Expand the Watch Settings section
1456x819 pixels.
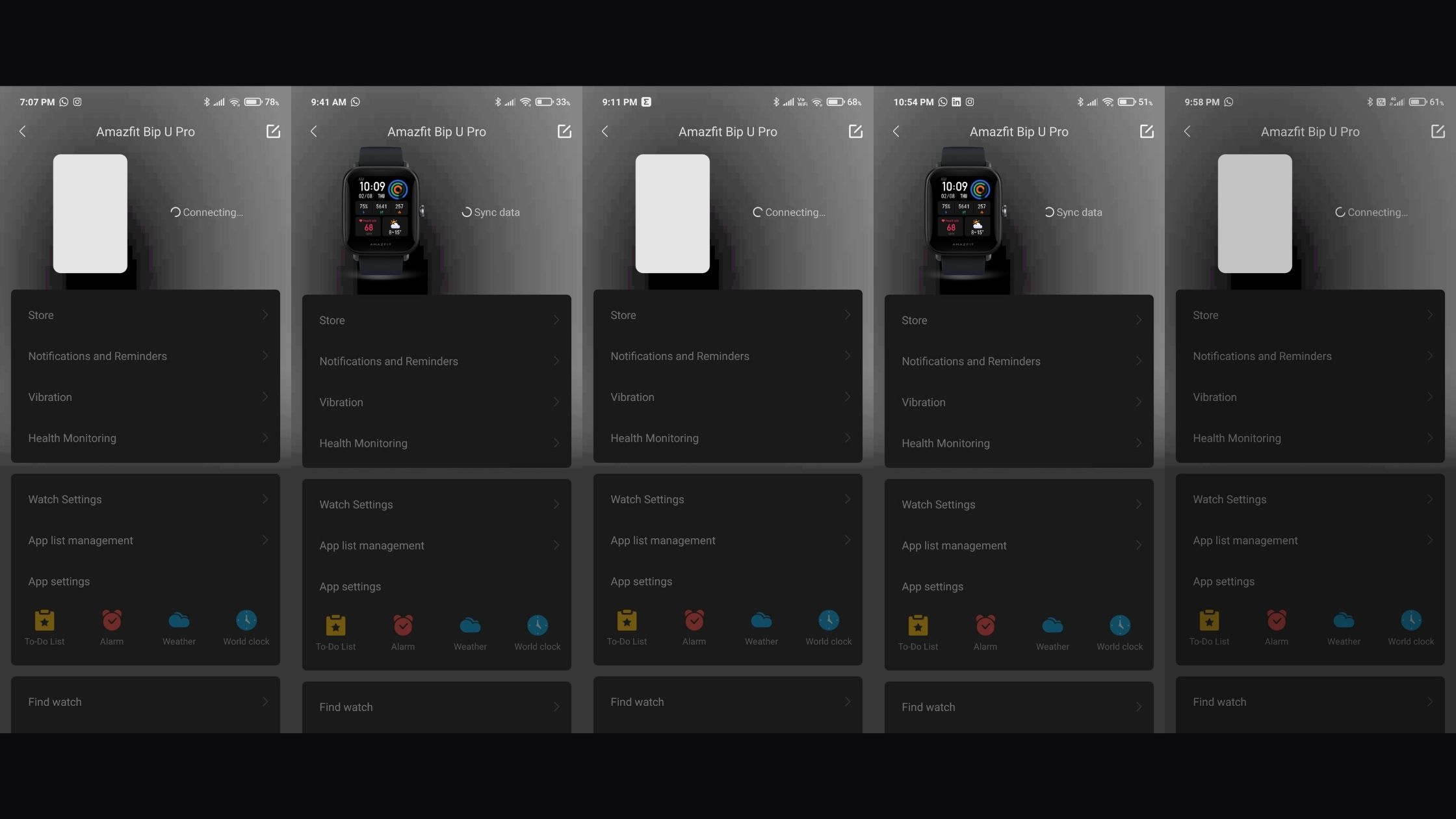(x=145, y=499)
